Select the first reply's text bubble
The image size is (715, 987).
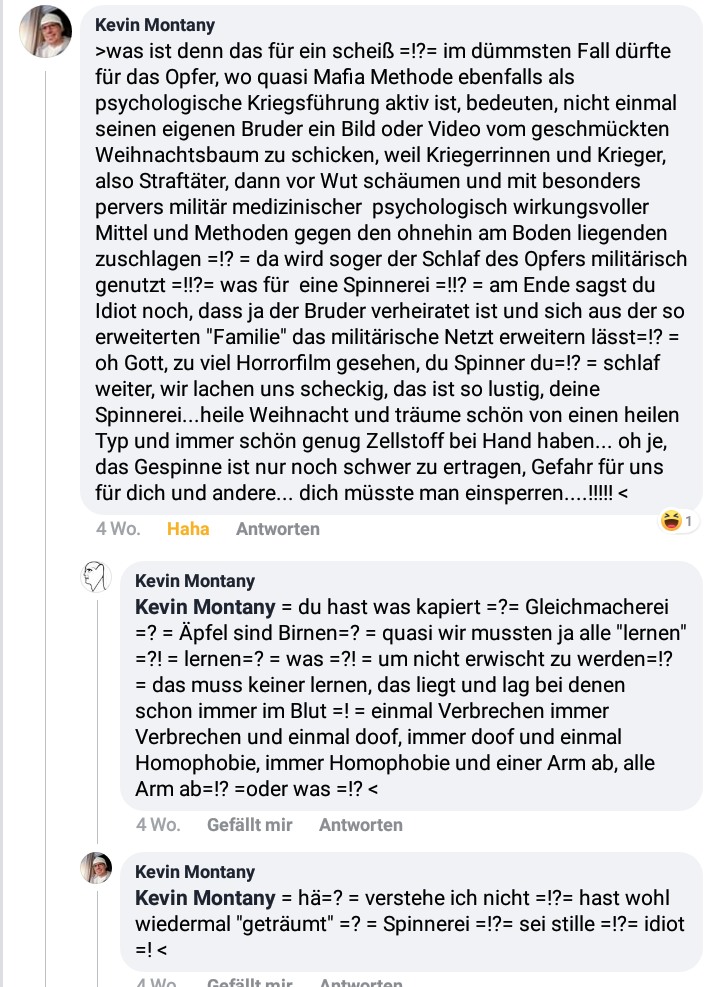pyautogui.click(x=411, y=685)
